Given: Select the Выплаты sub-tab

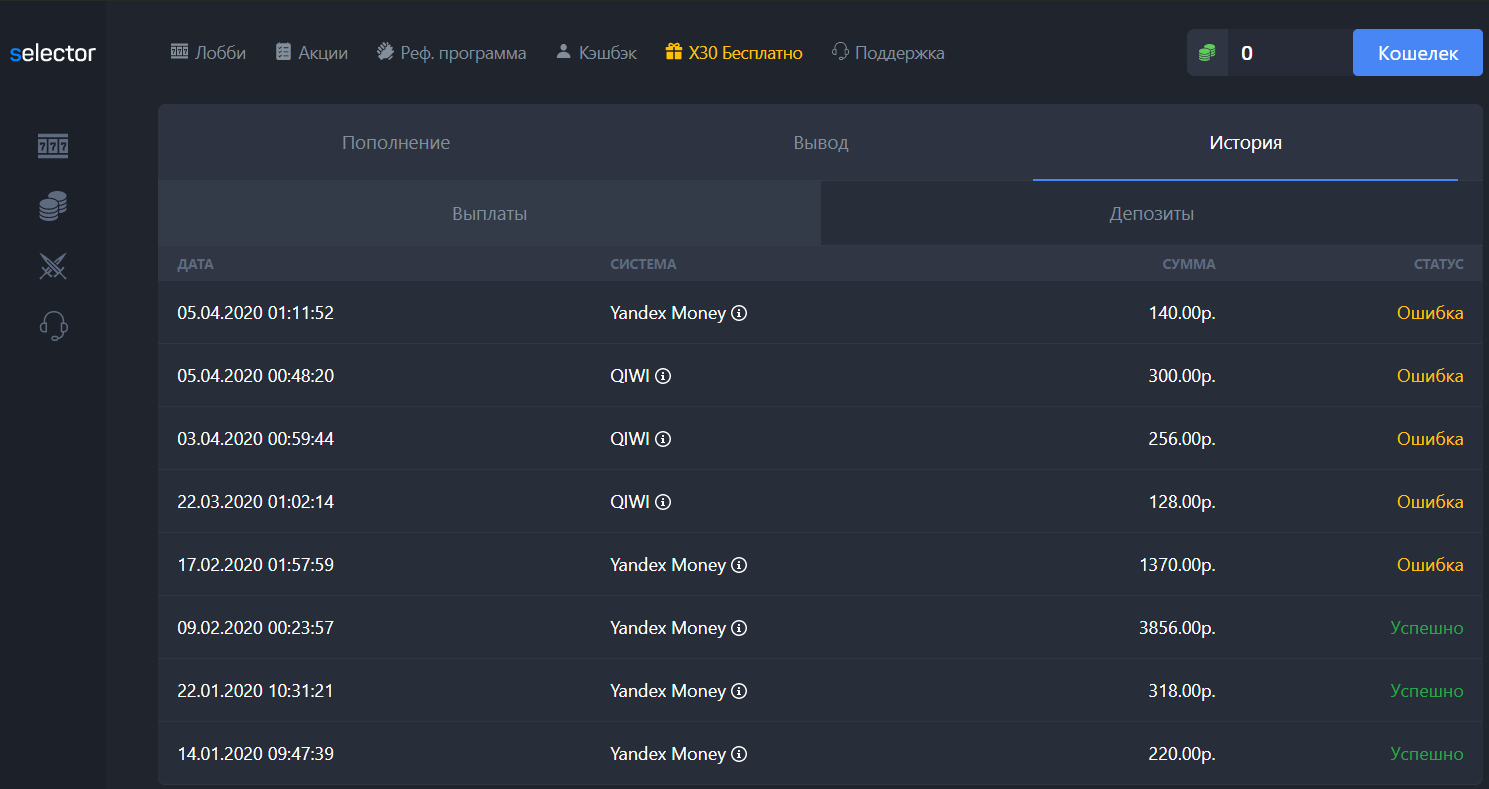Looking at the screenshot, I should [490, 214].
